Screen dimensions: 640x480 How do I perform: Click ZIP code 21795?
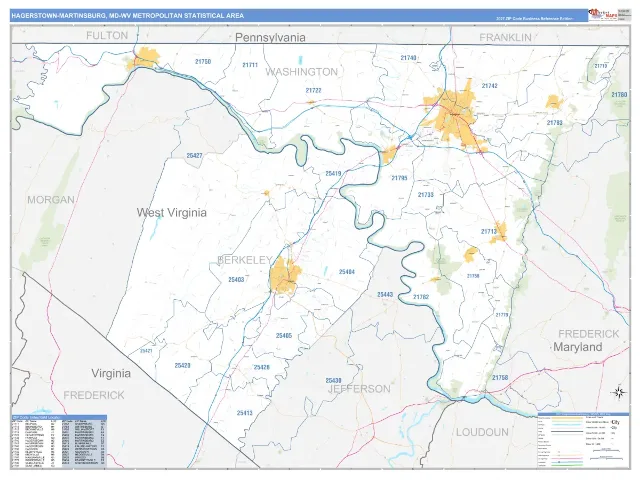pyautogui.click(x=399, y=178)
